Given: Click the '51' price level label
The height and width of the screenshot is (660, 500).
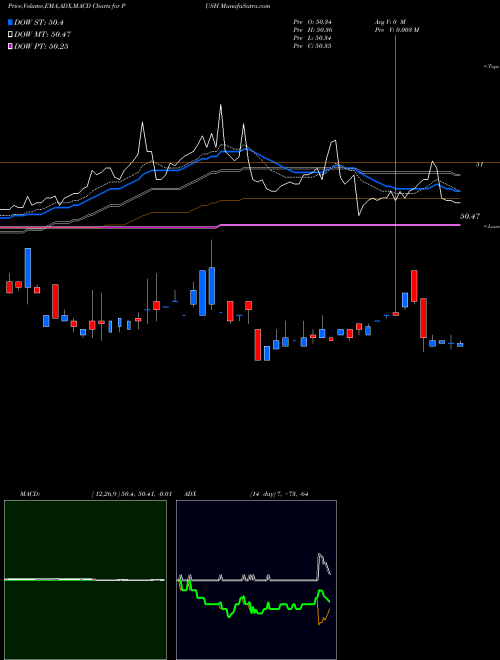Looking at the screenshot, I should (479, 165).
